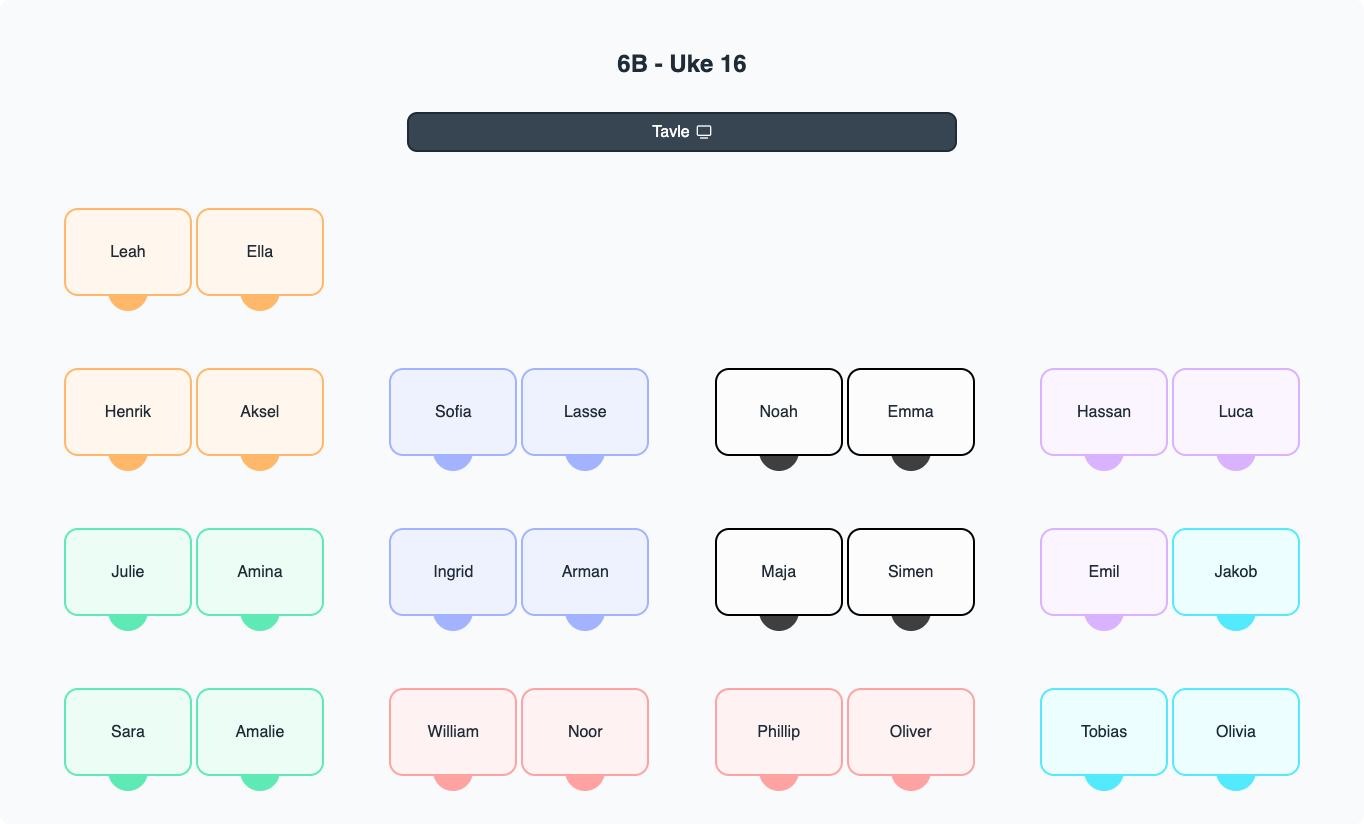
Task: Click the blue chair under Sofia
Action: pyautogui.click(x=453, y=463)
